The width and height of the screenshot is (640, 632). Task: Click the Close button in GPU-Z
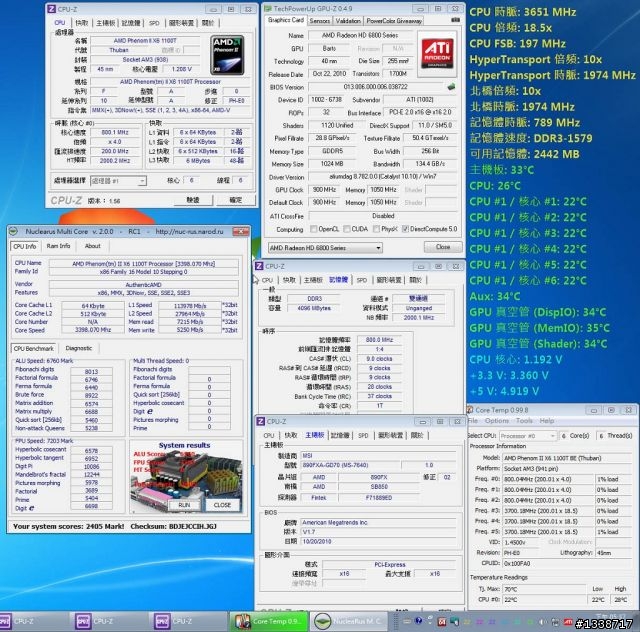tap(443, 247)
